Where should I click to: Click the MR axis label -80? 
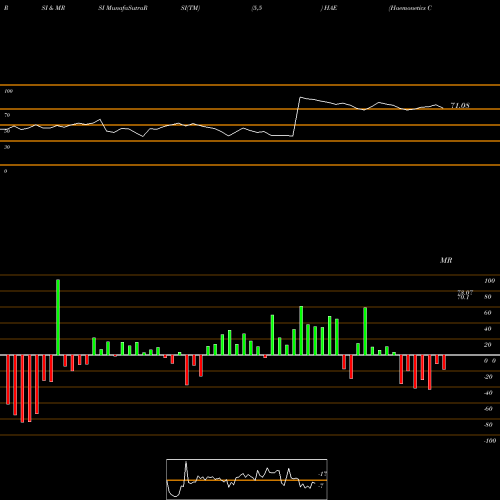pos(488,425)
